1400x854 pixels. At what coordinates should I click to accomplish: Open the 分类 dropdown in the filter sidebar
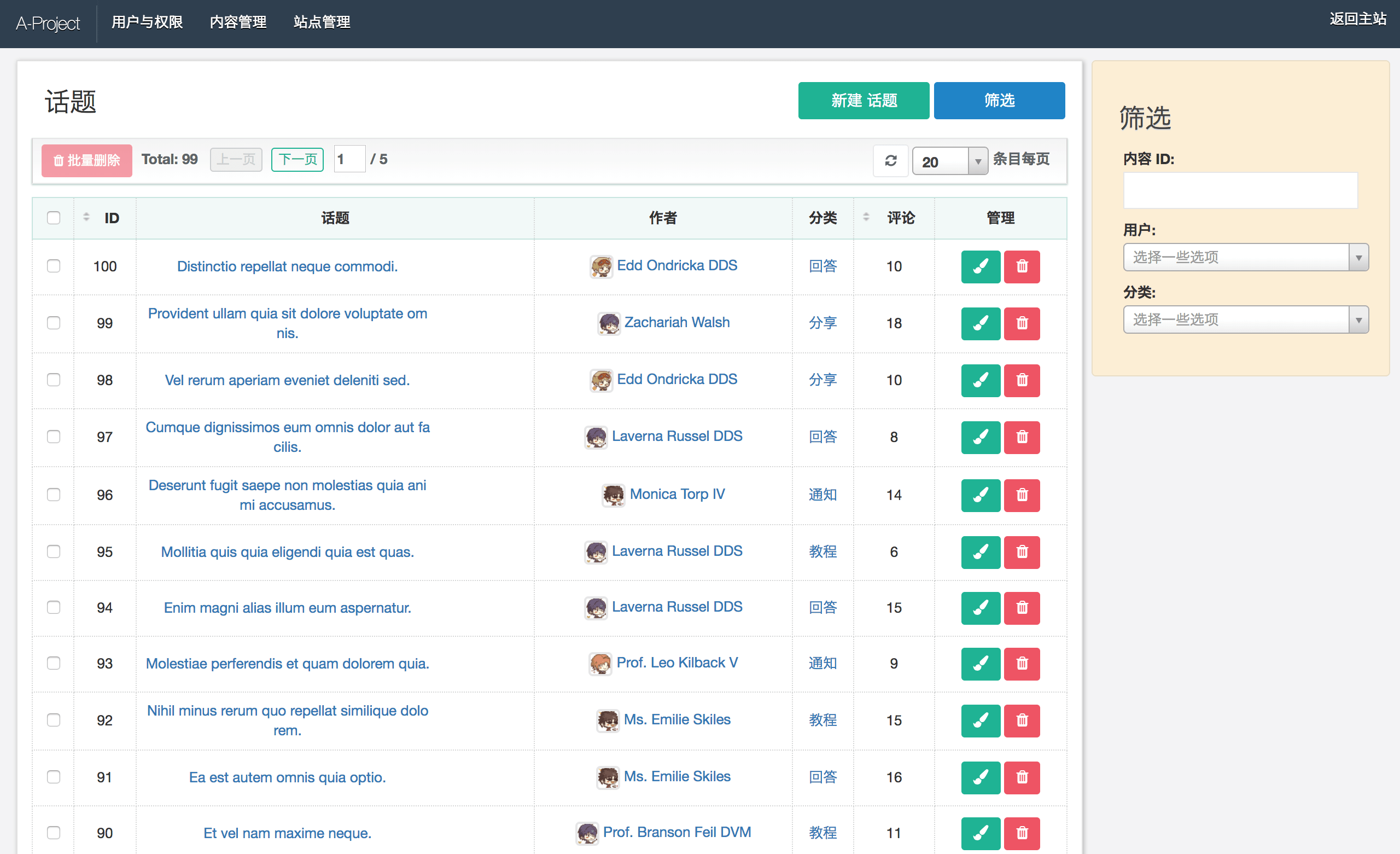click(1245, 319)
